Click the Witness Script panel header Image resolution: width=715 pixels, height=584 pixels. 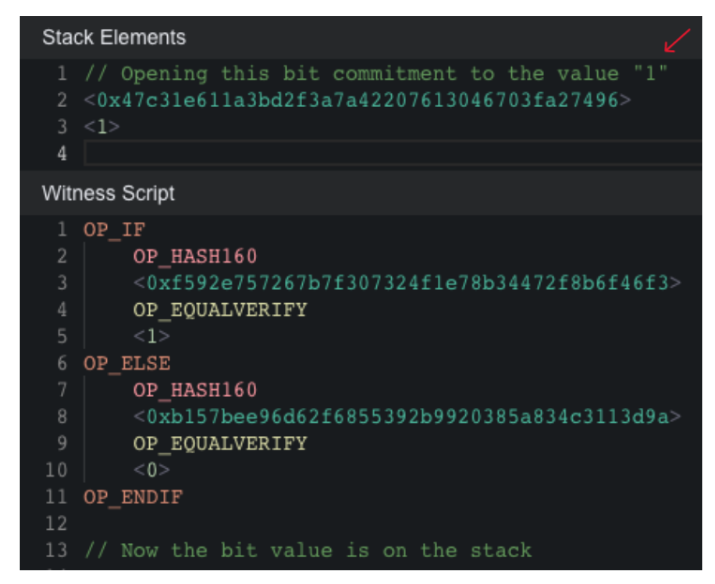(361, 193)
